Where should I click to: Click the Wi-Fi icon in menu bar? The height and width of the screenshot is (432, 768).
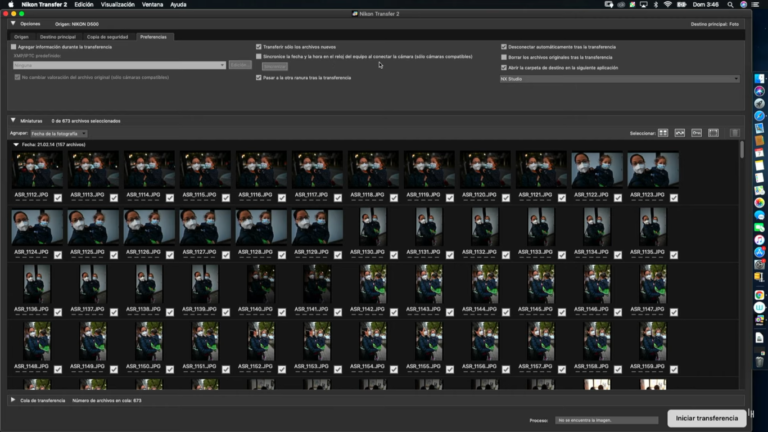668,4
